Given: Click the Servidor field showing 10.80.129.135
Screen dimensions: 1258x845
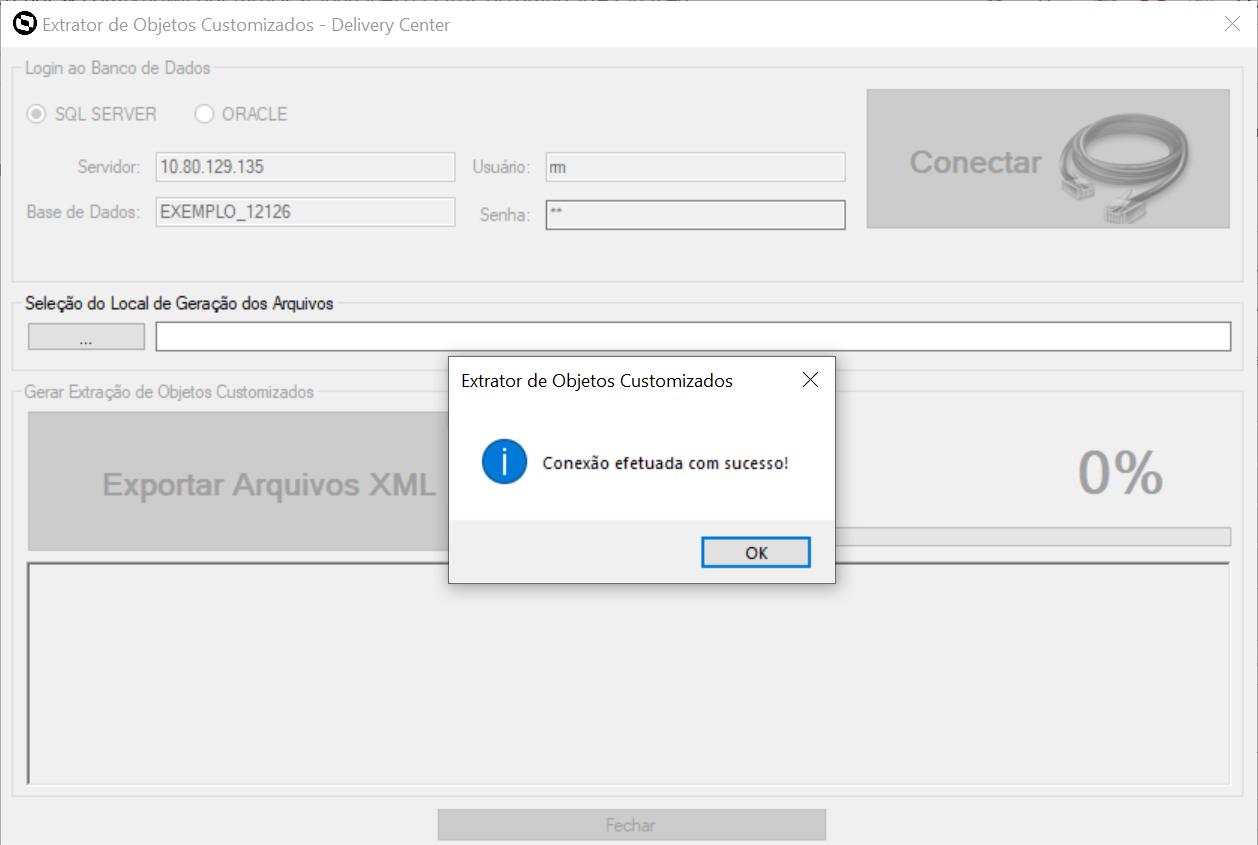Looking at the screenshot, I should pyautogui.click(x=305, y=167).
